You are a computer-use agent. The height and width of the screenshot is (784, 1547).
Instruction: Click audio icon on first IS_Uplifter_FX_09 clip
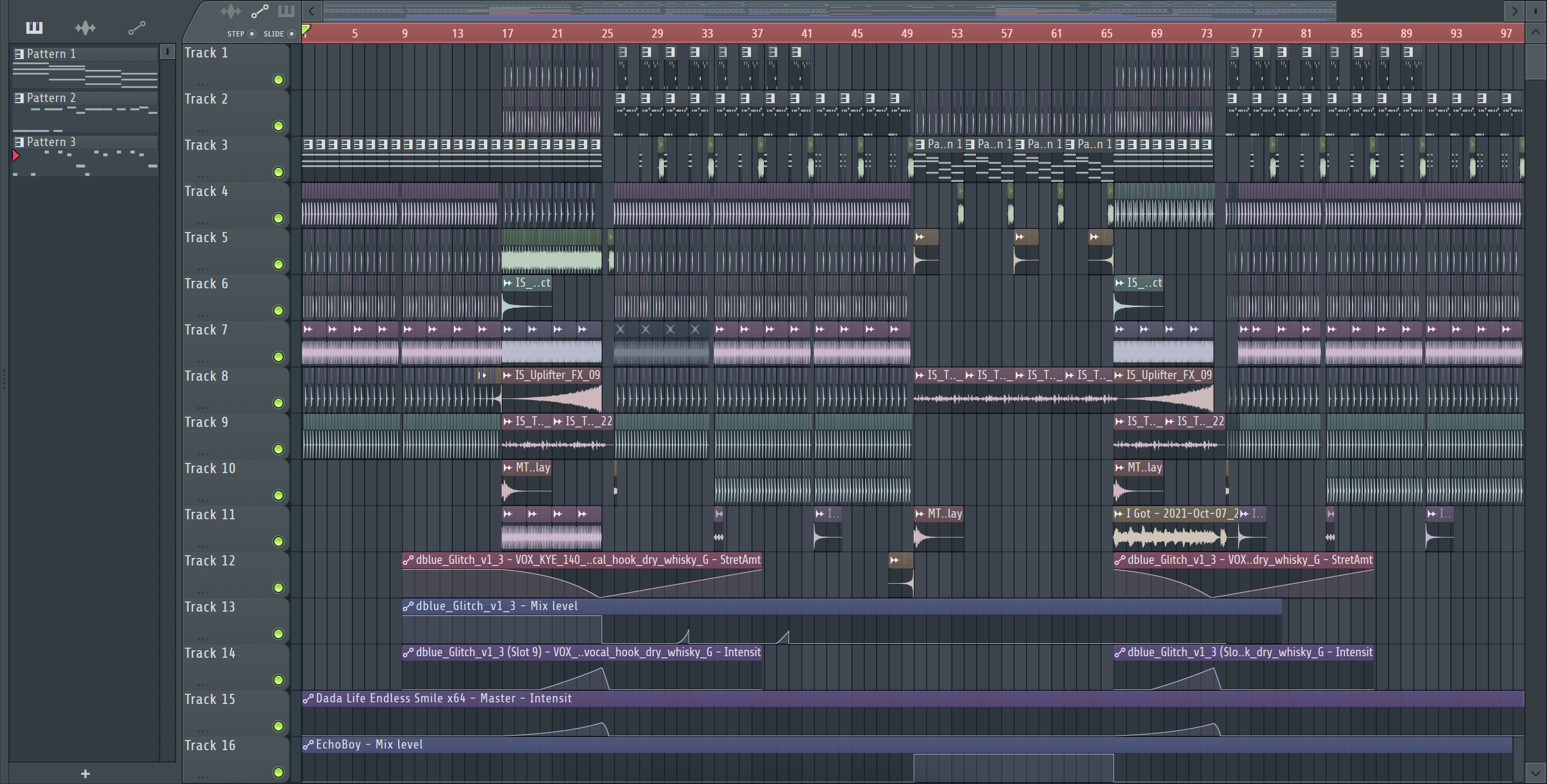(x=508, y=375)
